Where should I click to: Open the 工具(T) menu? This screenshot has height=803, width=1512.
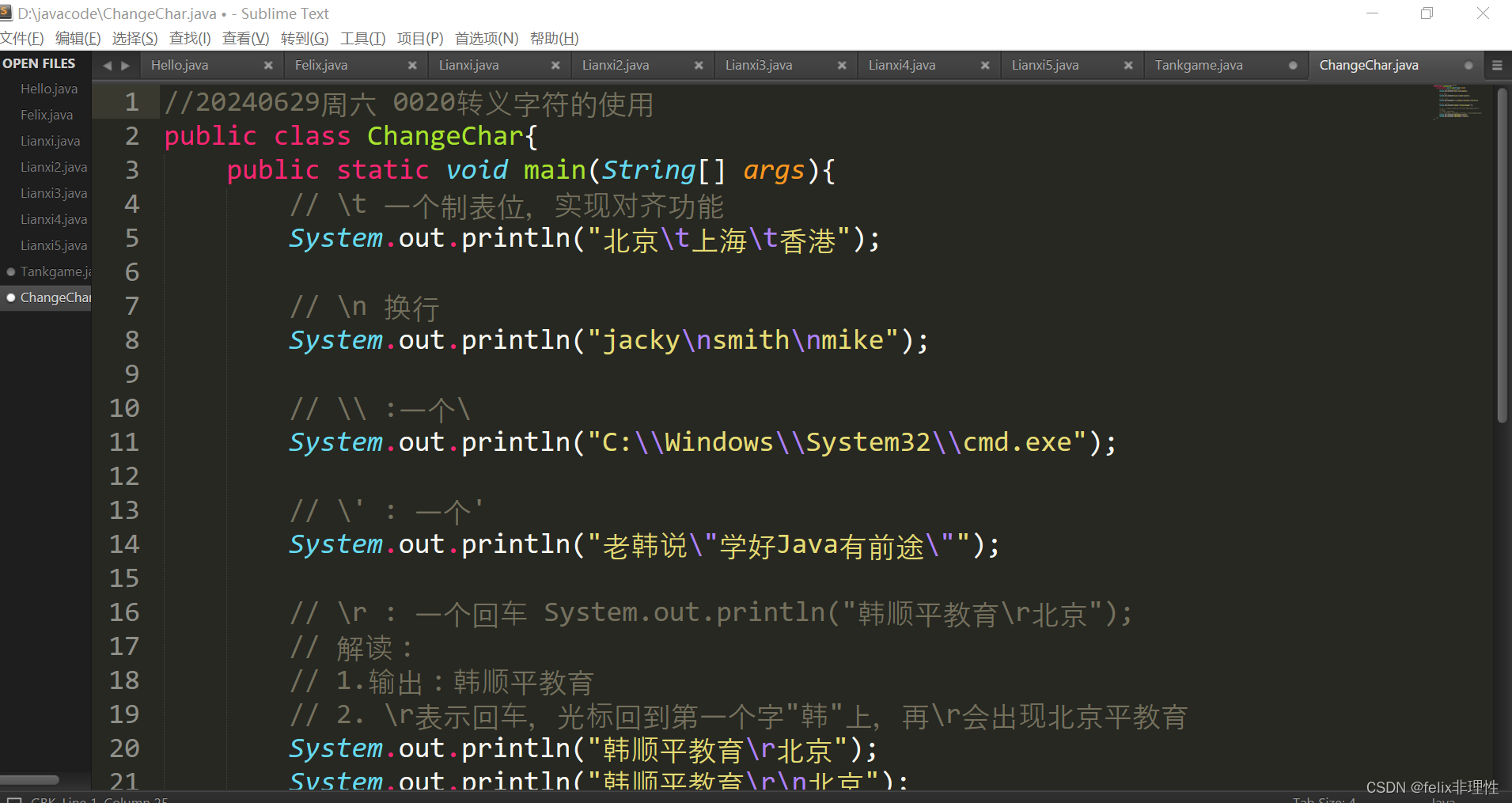click(362, 38)
